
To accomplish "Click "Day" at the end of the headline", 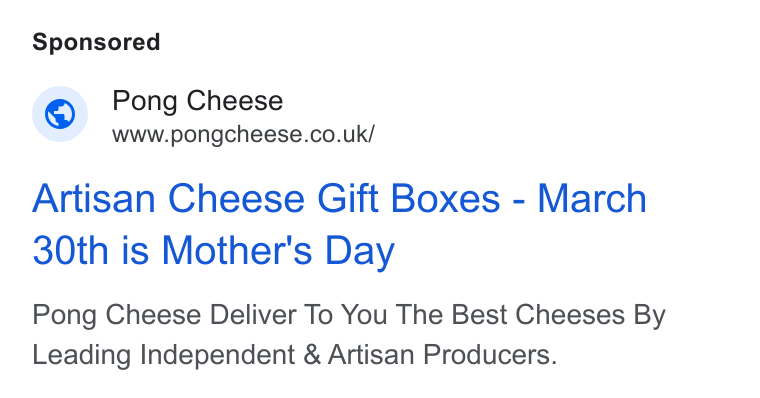I will tap(360, 251).
